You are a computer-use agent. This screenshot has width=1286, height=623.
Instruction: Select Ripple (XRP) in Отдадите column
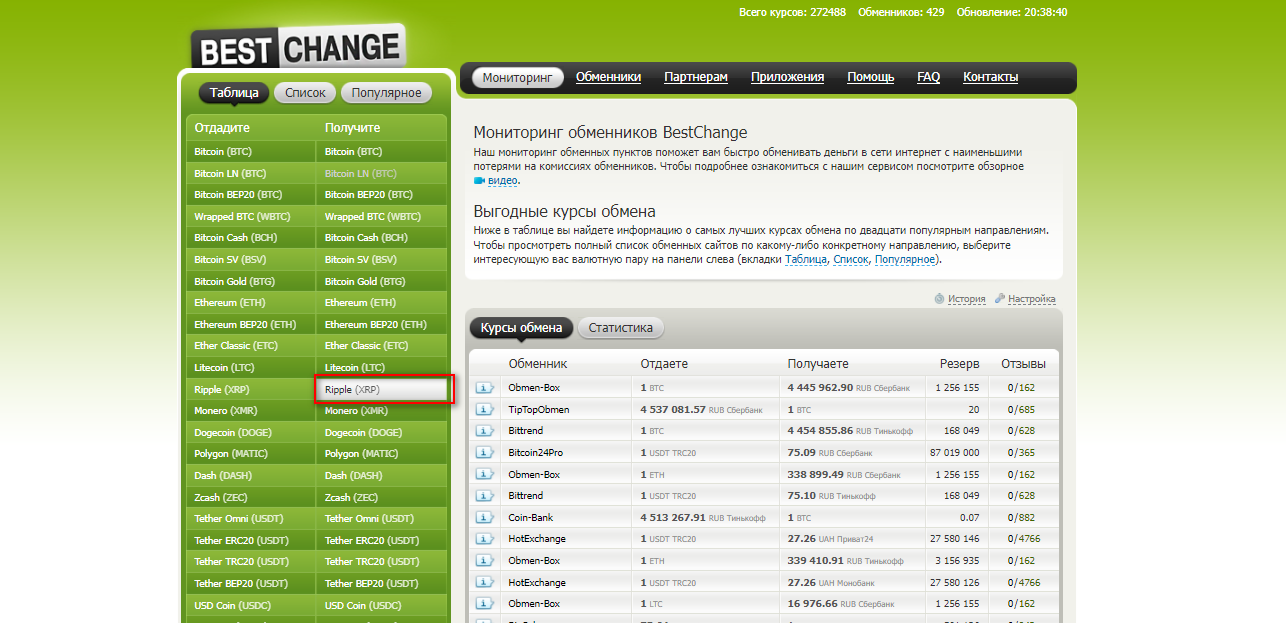pyautogui.click(x=251, y=389)
